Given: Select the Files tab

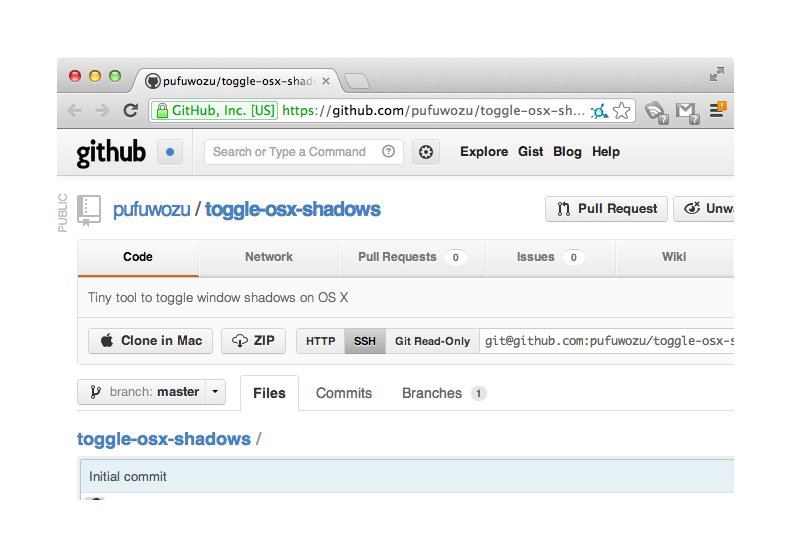Looking at the screenshot, I should pyautogui.click(x=269, y=393).
